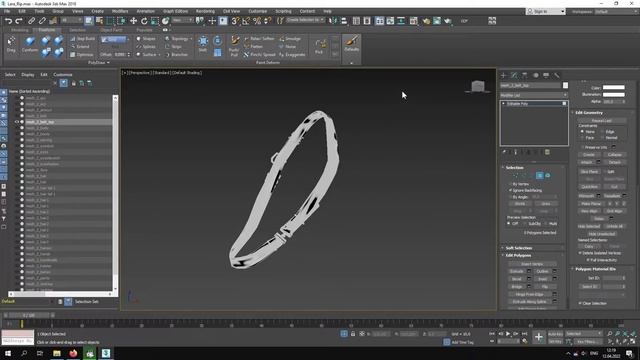
Task: Open the Hierarchy tab in command panel
Action: 525,76
